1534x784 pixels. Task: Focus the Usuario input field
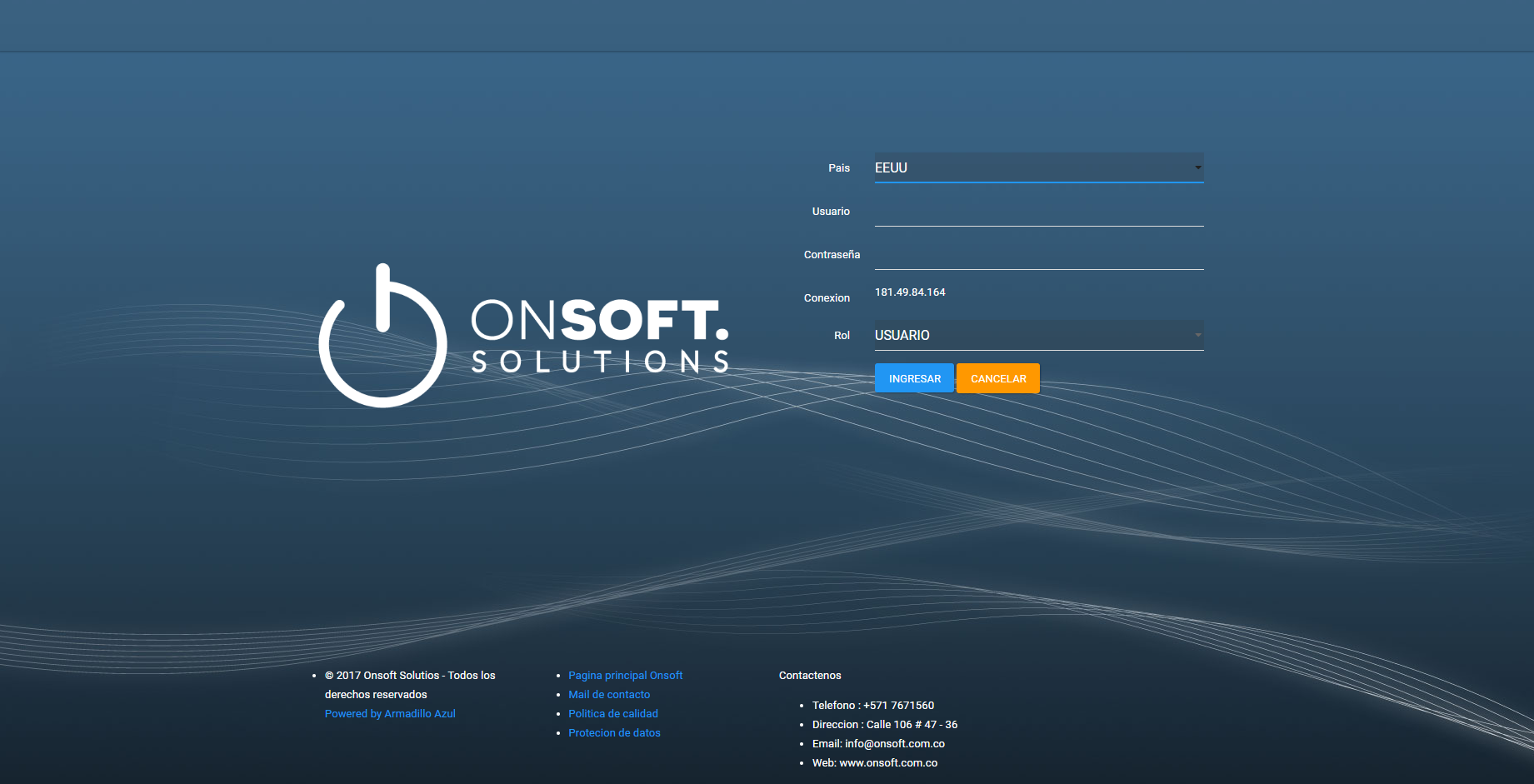[x=1039, y=212]
